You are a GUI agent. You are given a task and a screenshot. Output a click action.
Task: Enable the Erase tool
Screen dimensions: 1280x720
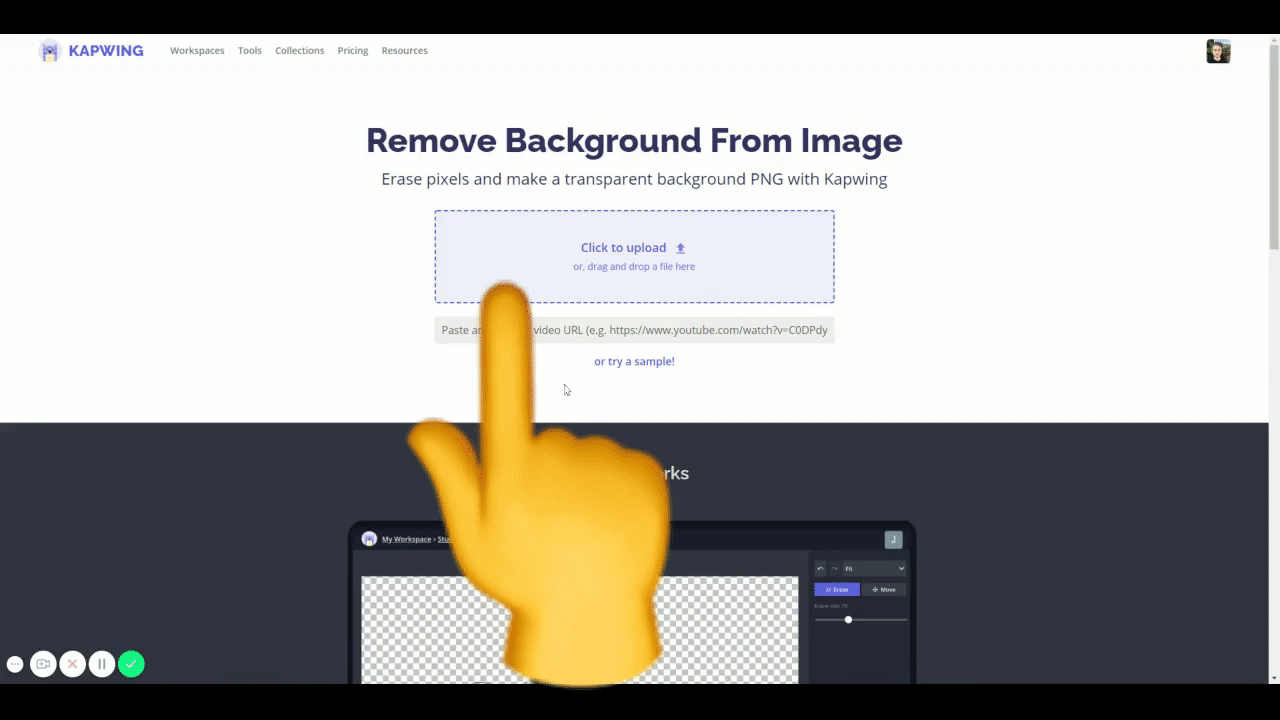point(837,590)
